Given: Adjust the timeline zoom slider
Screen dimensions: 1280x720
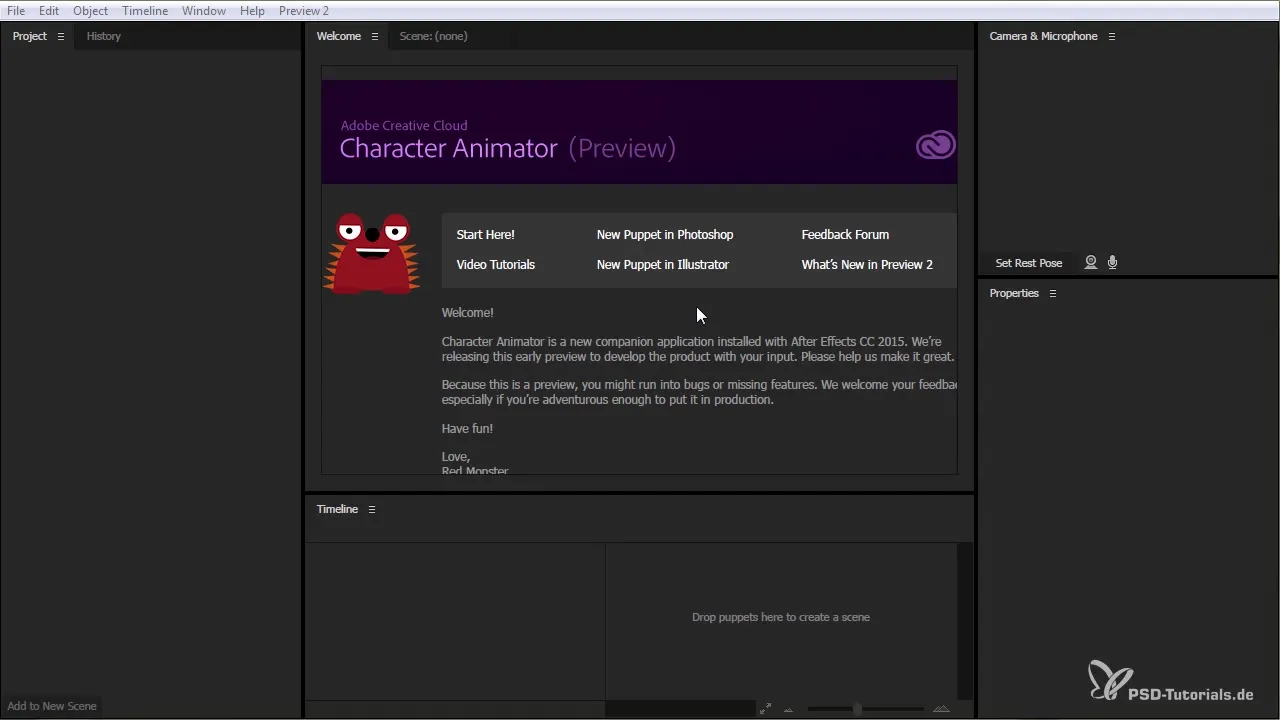Looking at the screenshot, I should [x=857, y=708].
